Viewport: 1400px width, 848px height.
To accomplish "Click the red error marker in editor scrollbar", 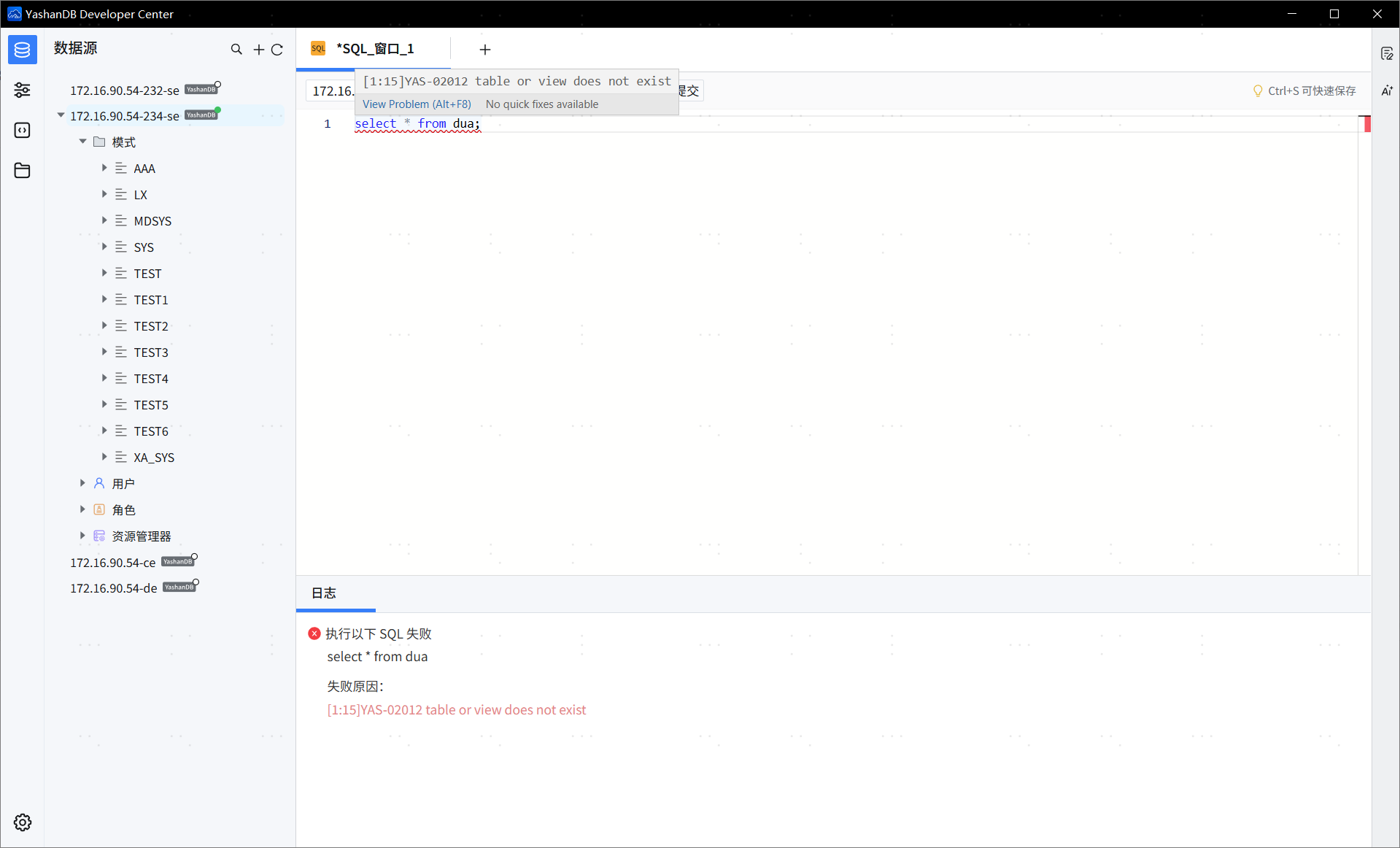I will pos(1366,124).
